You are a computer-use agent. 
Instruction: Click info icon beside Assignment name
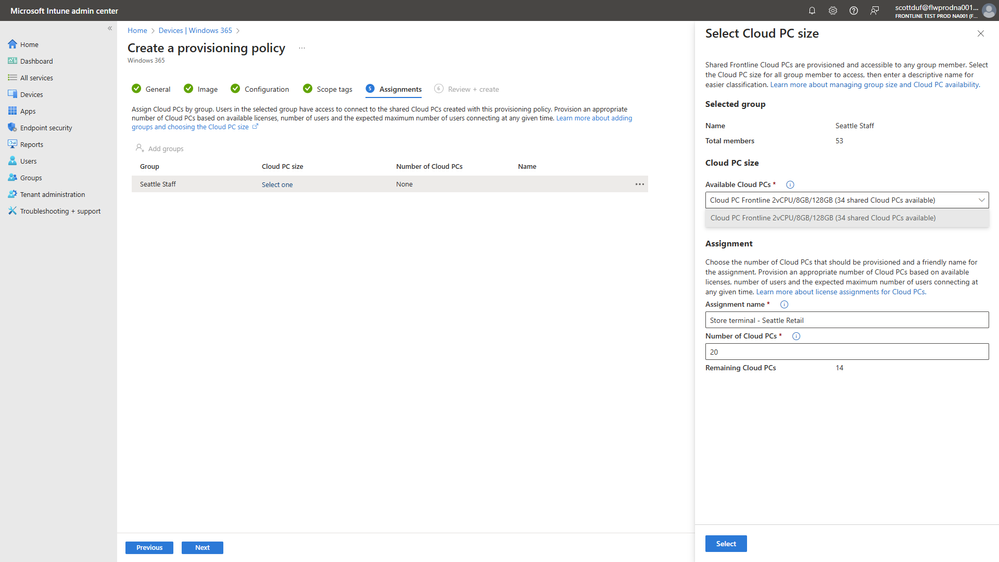click(784, 304)
